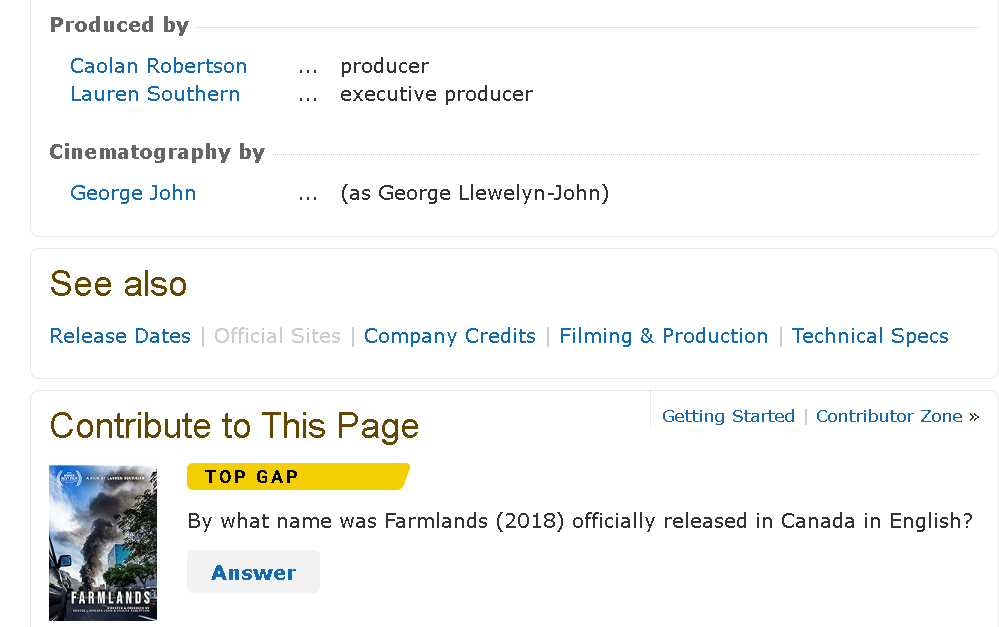Open the Getting Started contributor guide
The image size is (999, 627).
[728, 416]
